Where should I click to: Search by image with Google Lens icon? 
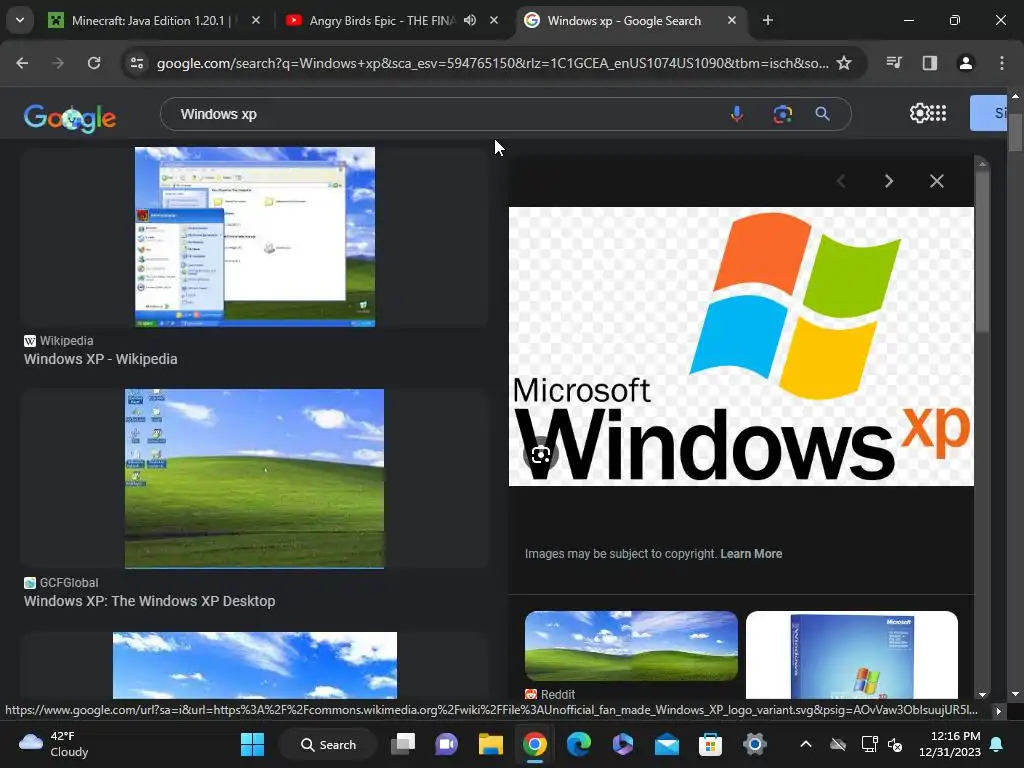click(782, 114)
